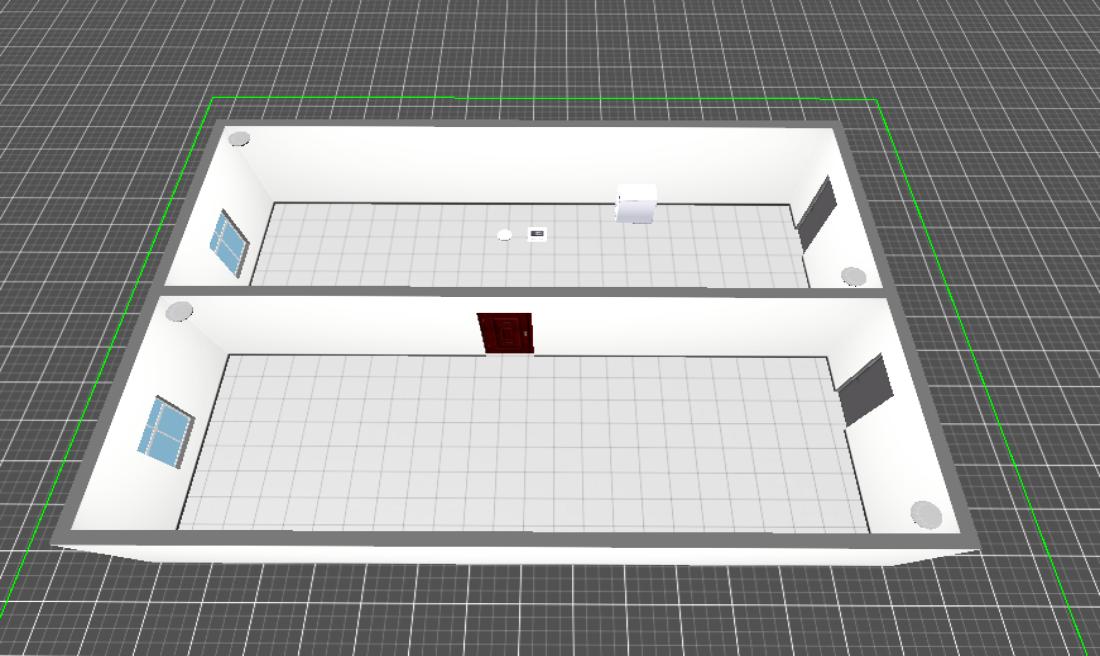The height and width of the screenshot is (656, 1100).
Task: Click the blue window in the upper room
Action: [229, 243]
